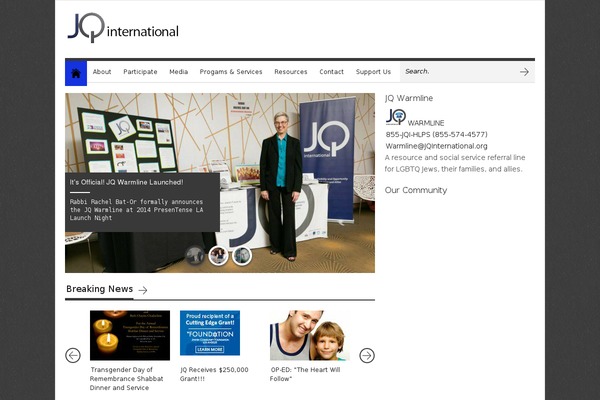
Task: Open Cutting Edge Grant Foundation image
Action: [210, 333]
